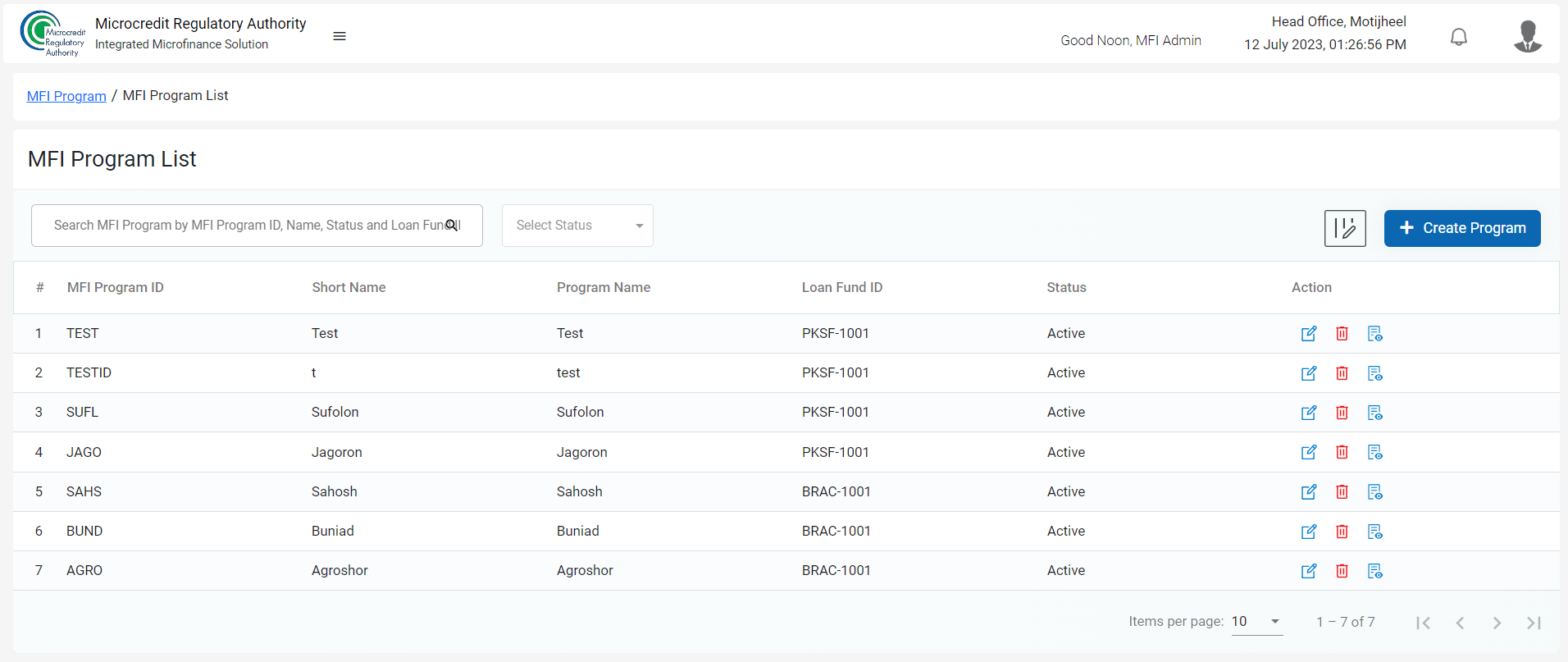Viewport: 1568px width, 662px height.
Task: Click the MFI Program List breadcrumb text
Action: coord(175,95)
